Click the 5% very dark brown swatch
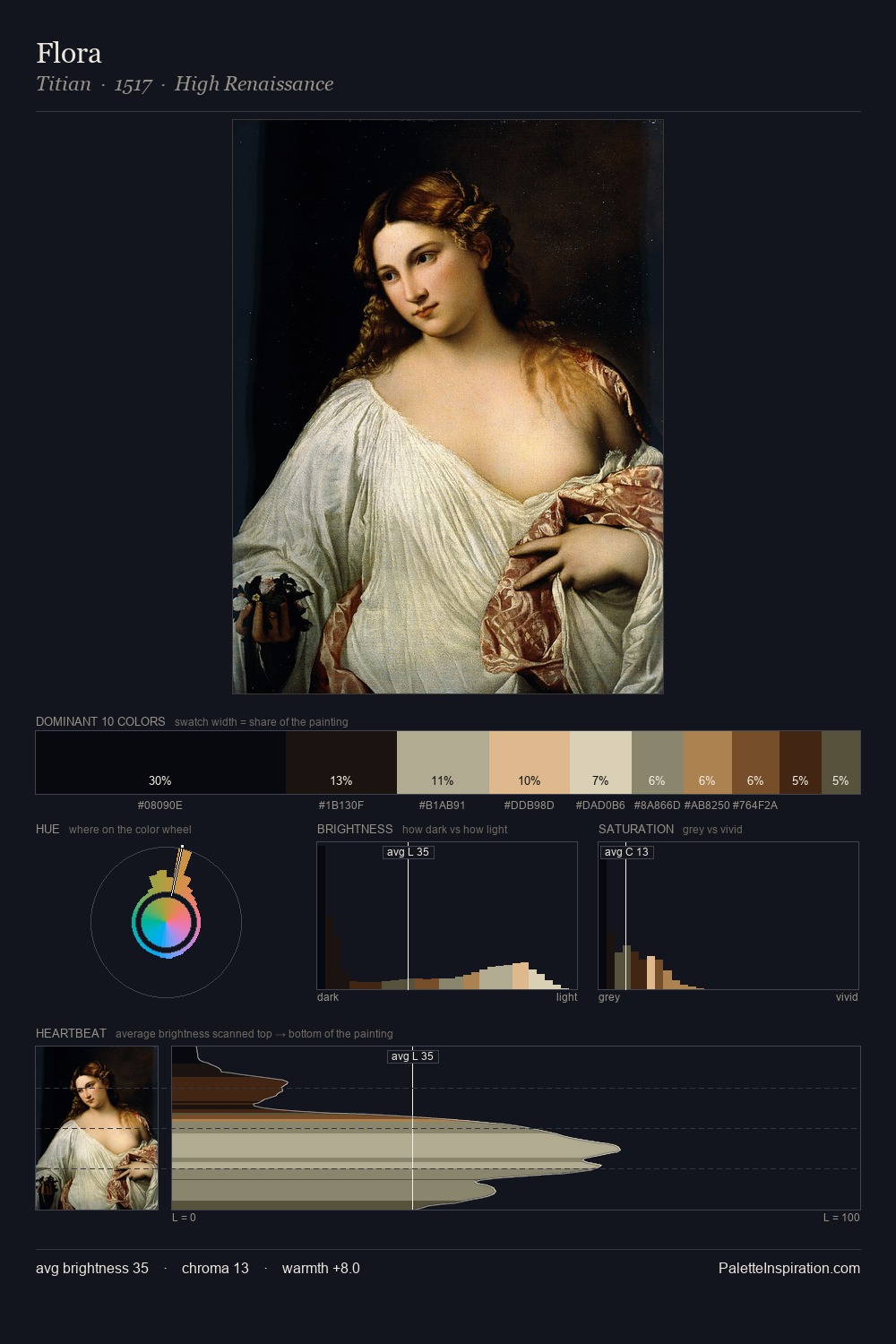Viewport: 896px width, 1344px height. (800, 762)
